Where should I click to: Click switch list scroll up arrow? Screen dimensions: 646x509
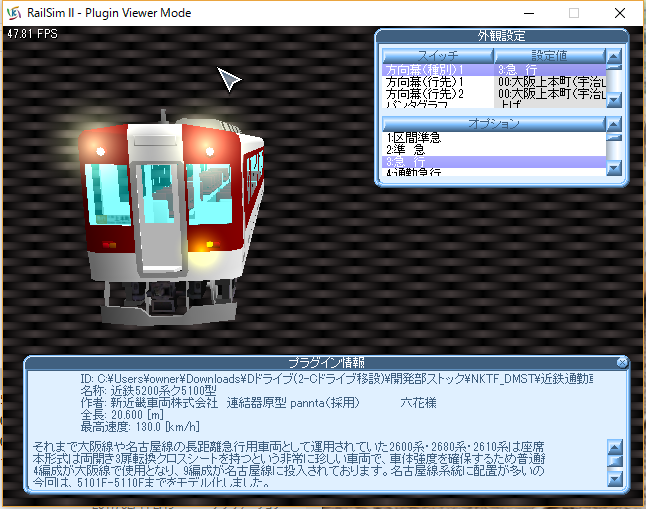pos(614,56)
